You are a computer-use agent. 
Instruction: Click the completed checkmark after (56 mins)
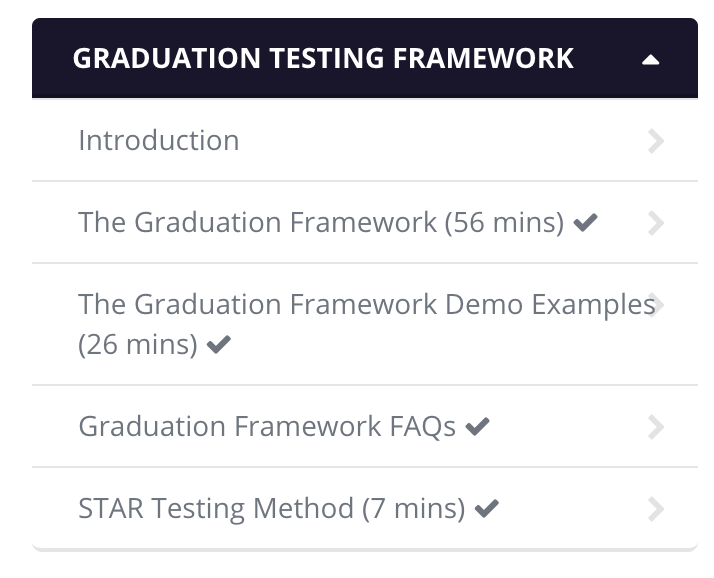585,223
